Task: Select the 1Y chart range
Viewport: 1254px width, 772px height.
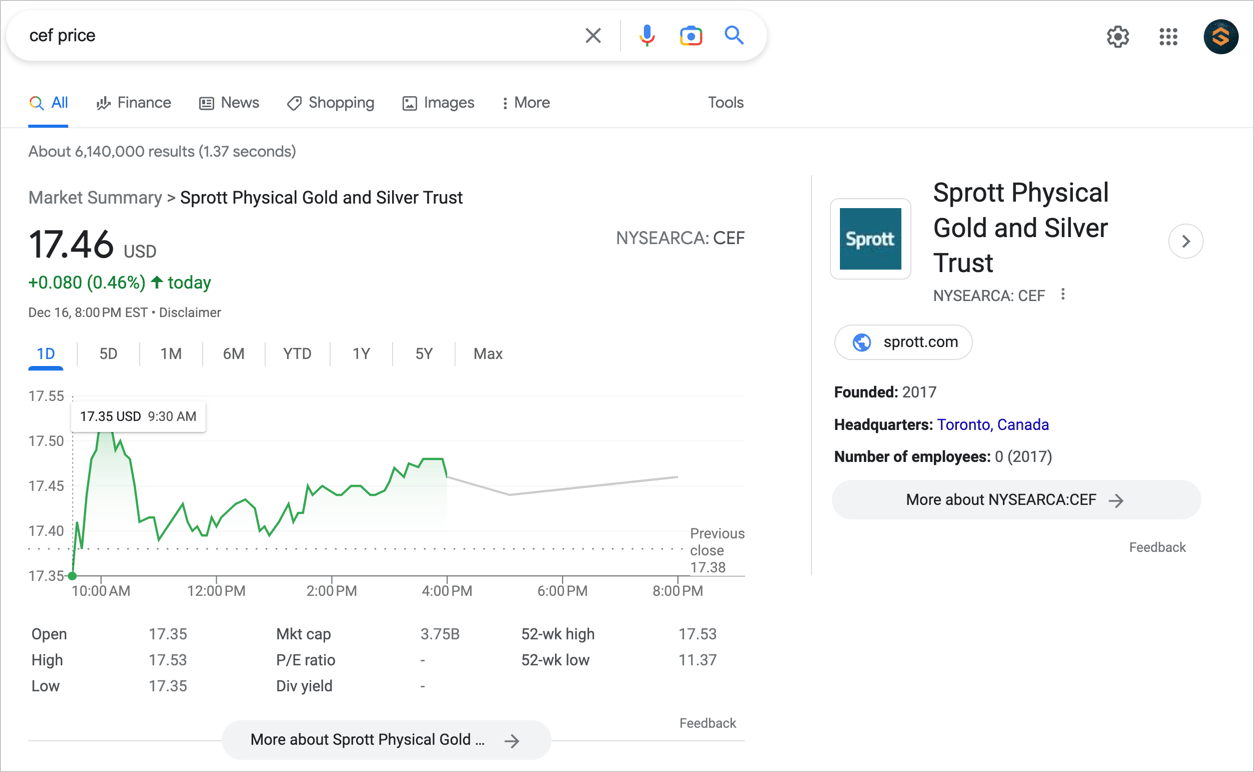Action: [x=361, y=354]
